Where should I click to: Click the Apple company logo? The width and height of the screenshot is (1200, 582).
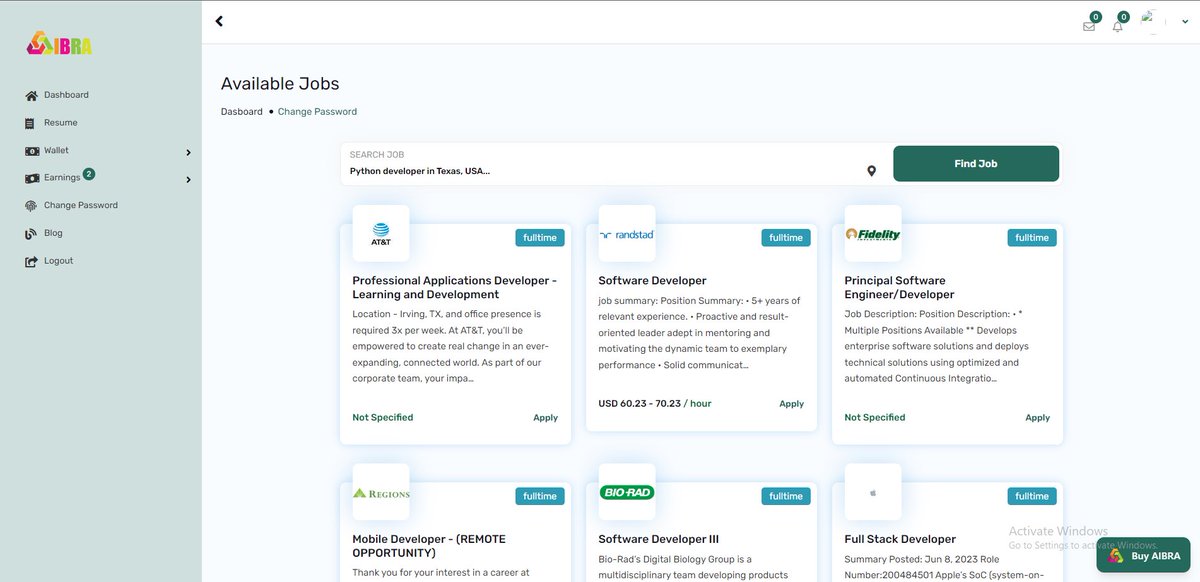(873, 491)
